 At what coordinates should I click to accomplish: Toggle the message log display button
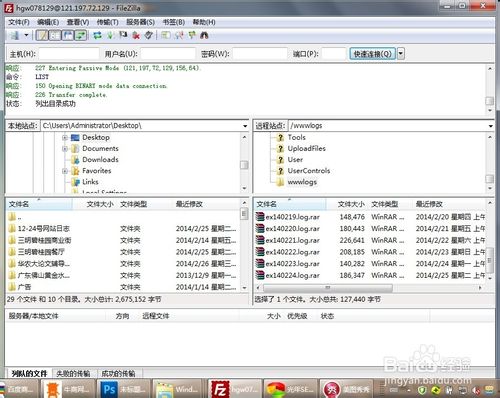point(42,35)
